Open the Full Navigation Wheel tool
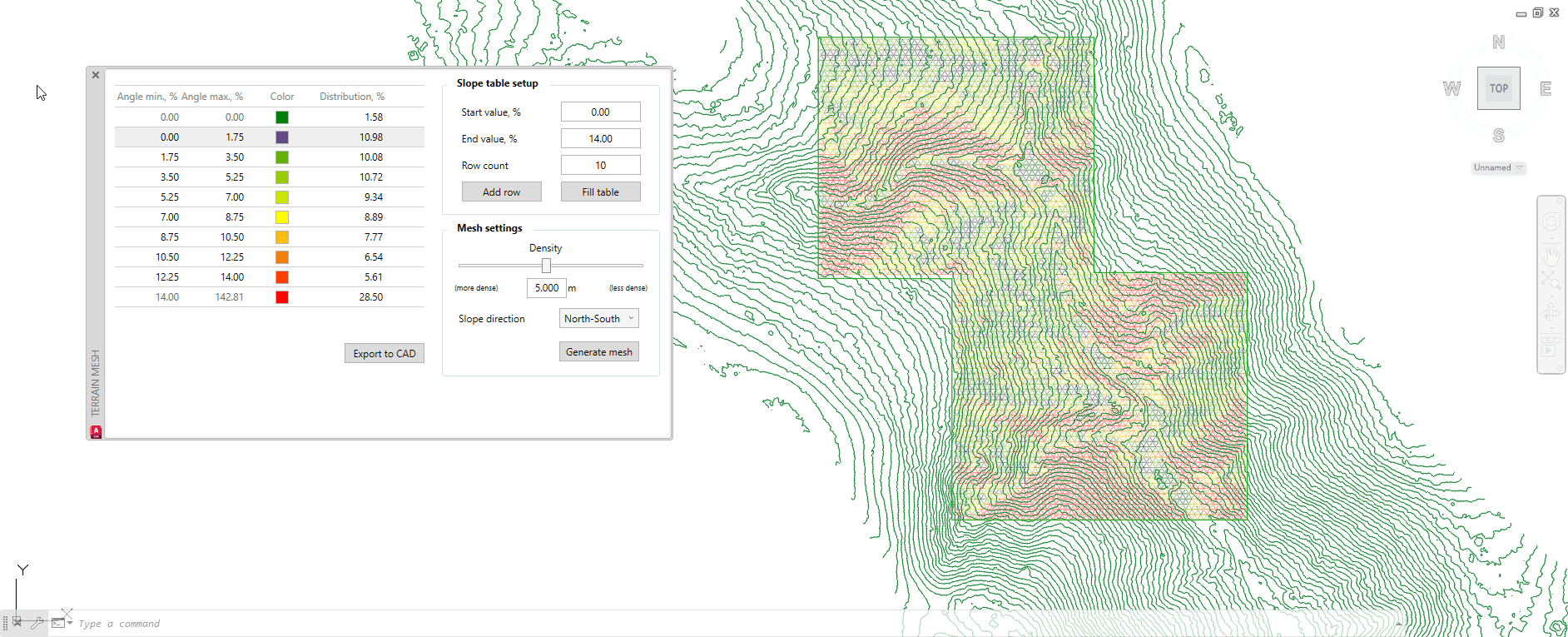1568x637 pixels. click(x=1551, y=221)
